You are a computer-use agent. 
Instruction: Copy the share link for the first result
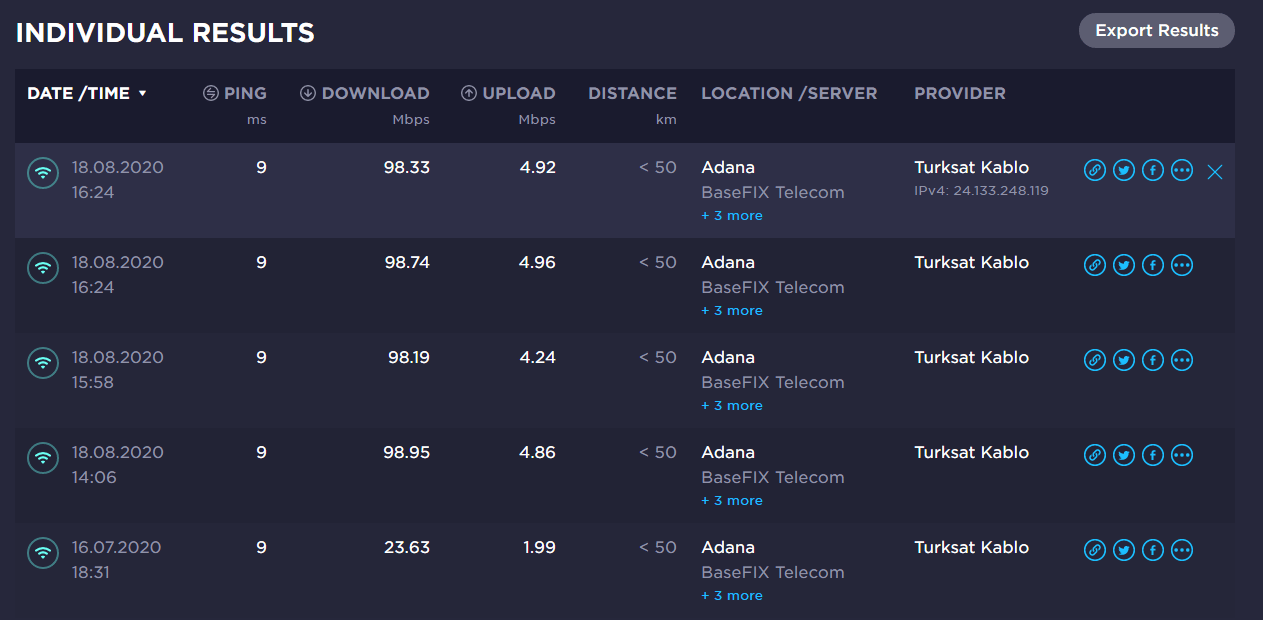1094,171
